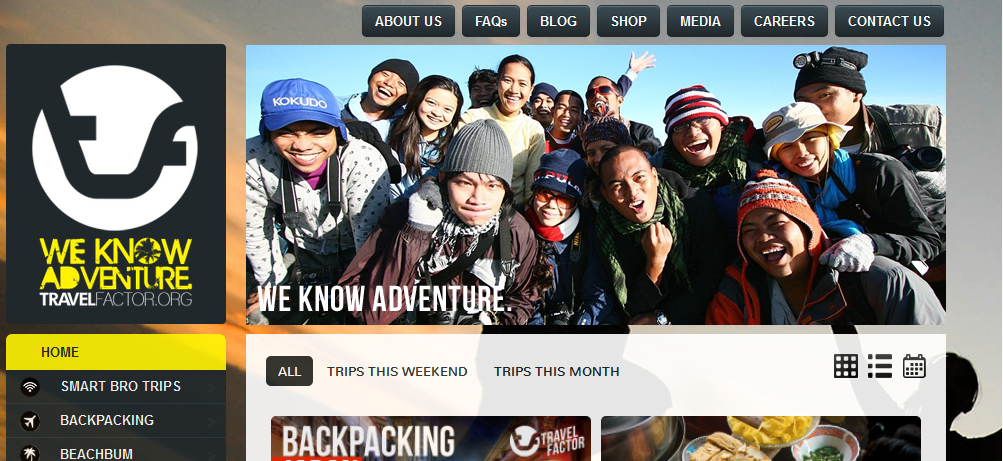Image resolution: width=1003 pixels, height=461 pixels.
Task: Switch to list view icon
Action: (x=880, y=366)
